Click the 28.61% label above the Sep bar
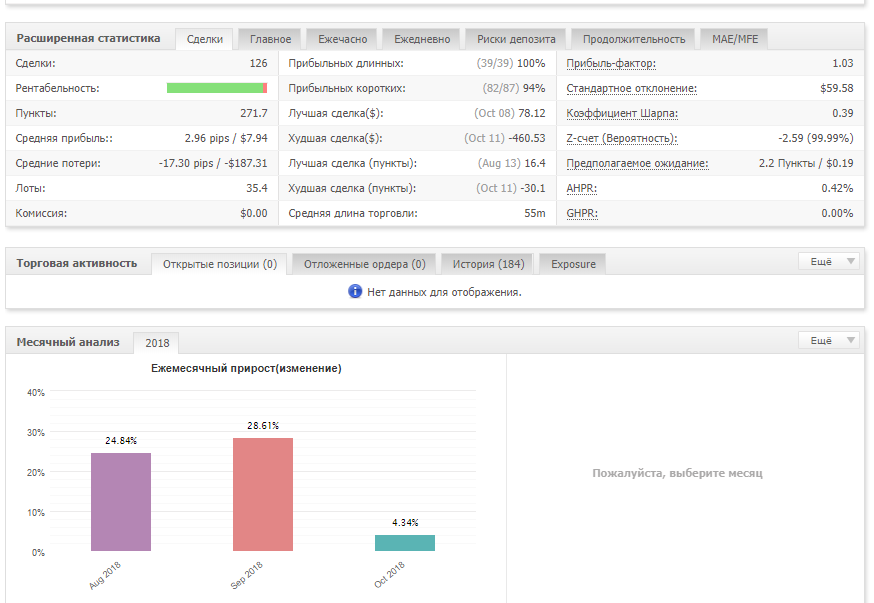This screenshot has width=874, height=603. [263, 426]
